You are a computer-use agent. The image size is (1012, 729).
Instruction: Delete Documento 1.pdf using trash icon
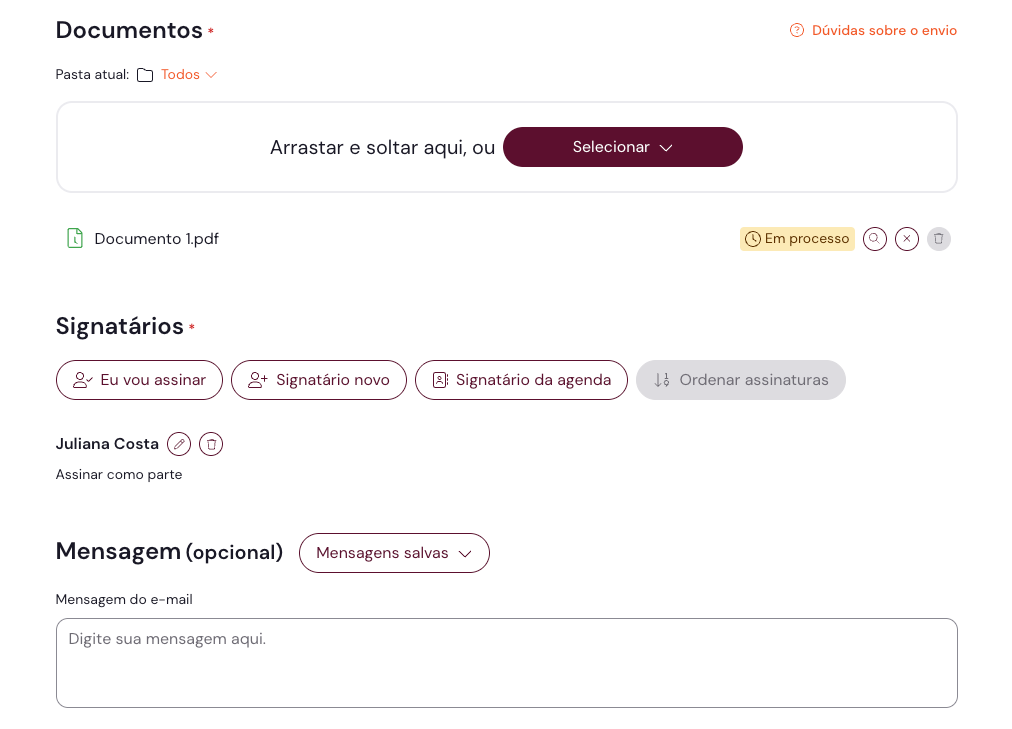coord(938,239)
